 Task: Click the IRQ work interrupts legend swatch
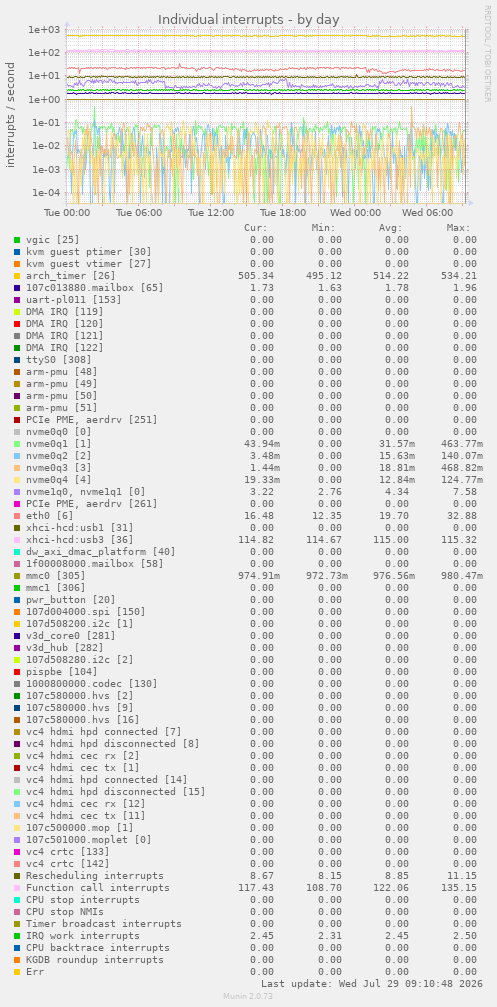click(x=17, y=936)
